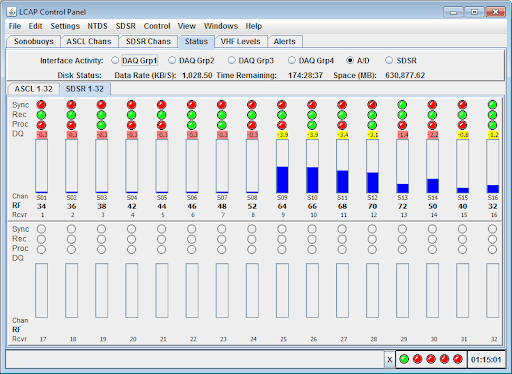Open the Edit menu
The height and width of the screenshot is (374, 512).
[x=35, y=26]
